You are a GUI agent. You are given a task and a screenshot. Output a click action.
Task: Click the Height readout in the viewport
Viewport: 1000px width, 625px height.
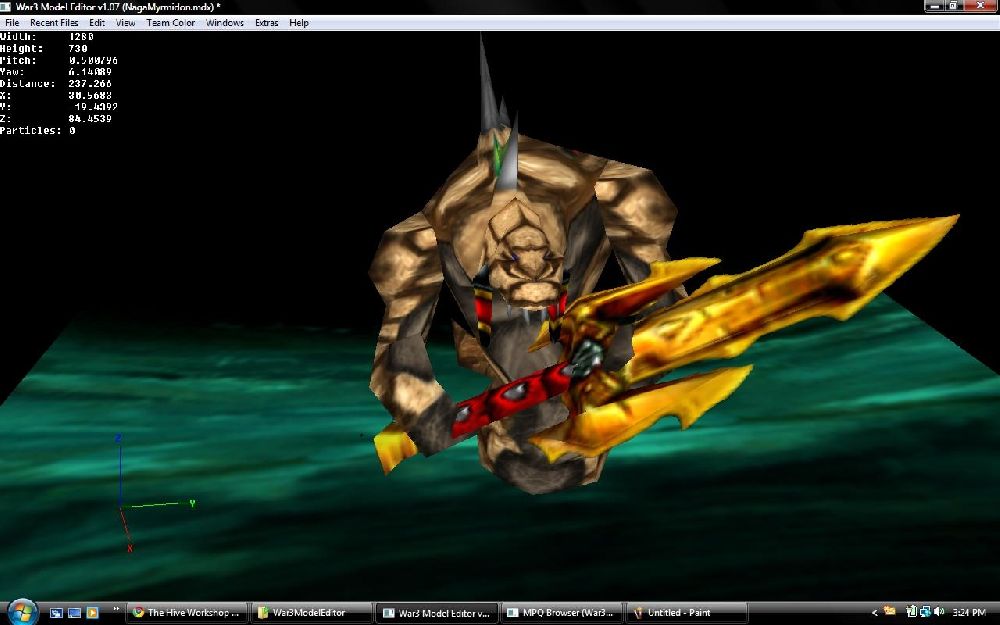(44, 48)
